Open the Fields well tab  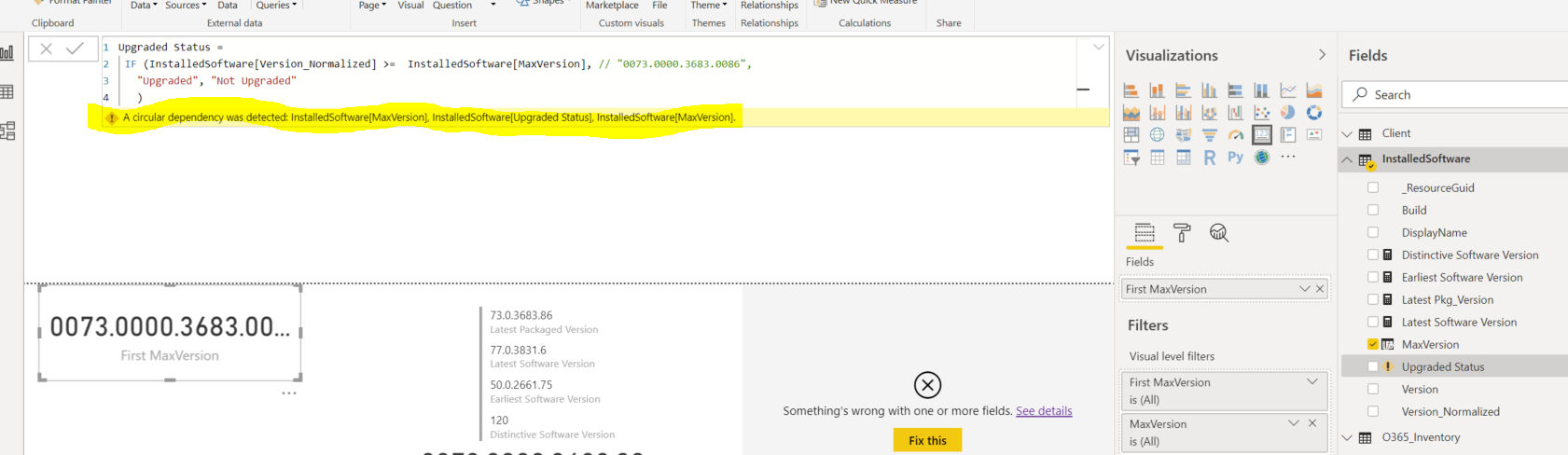1145,233
